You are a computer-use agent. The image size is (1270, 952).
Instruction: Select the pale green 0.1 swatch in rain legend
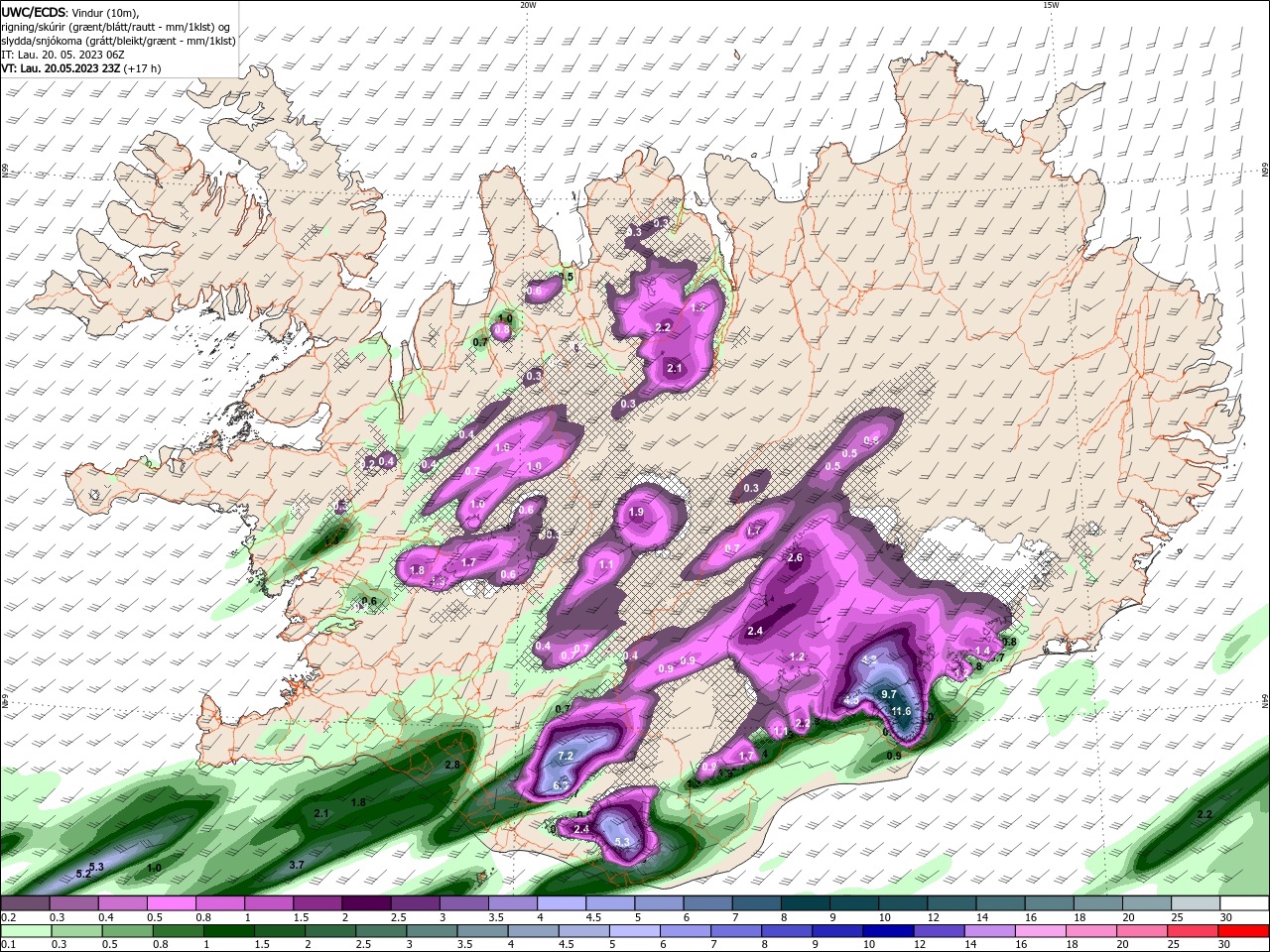[x=25, y=930]
